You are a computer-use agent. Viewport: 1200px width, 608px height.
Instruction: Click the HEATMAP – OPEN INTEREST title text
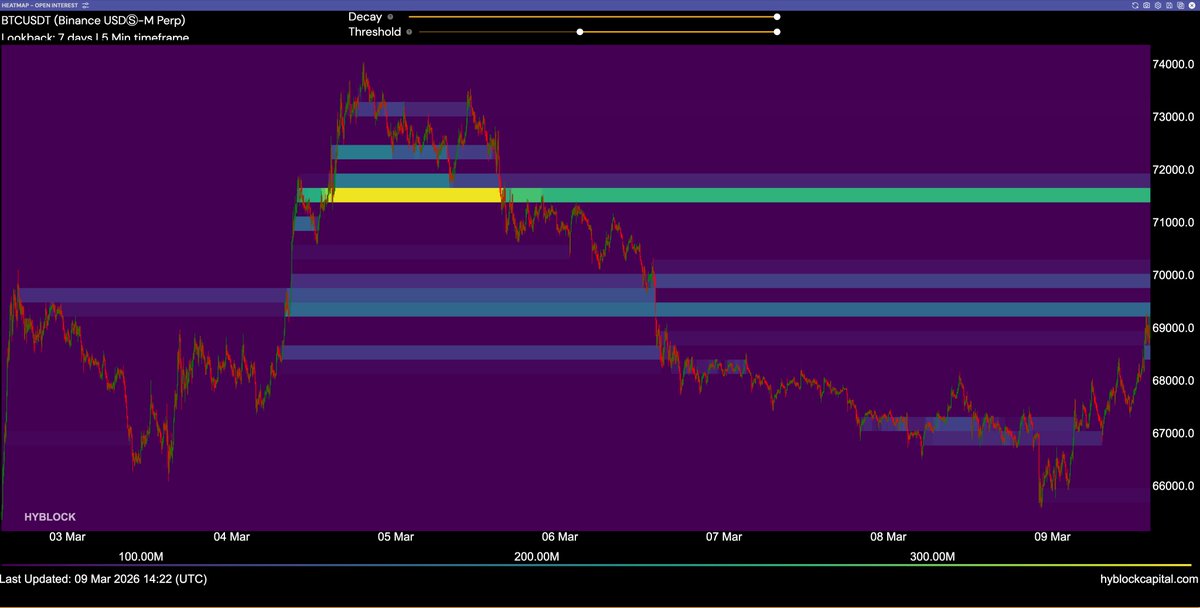point(40,5)
